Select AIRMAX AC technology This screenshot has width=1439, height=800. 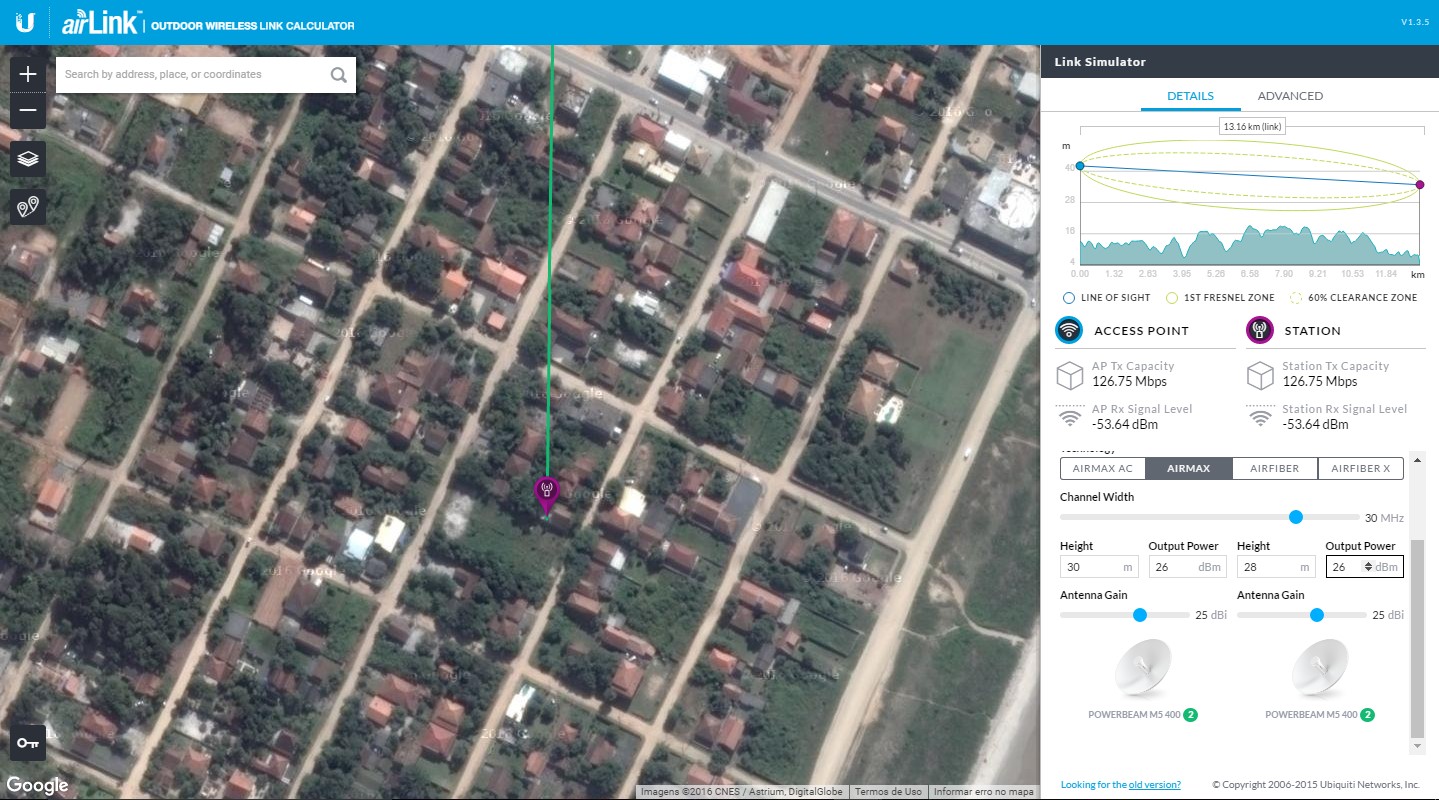1103,468
